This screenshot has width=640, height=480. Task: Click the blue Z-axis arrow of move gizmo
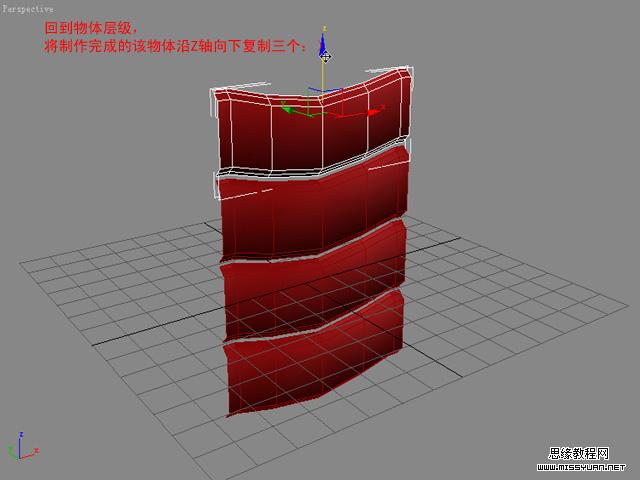point(322,43)
